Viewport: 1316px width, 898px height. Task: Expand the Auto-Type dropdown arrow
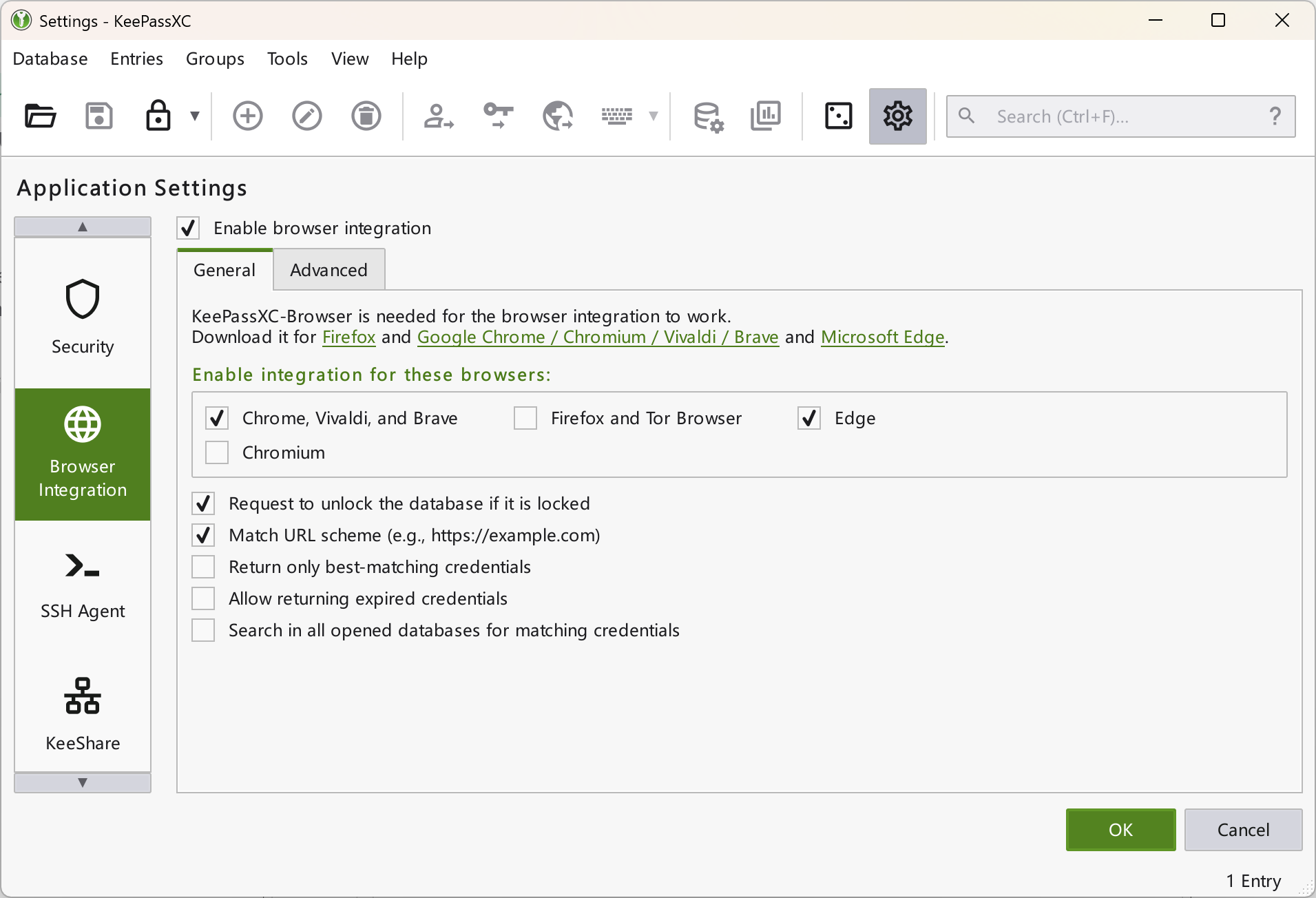coord(654,116)
